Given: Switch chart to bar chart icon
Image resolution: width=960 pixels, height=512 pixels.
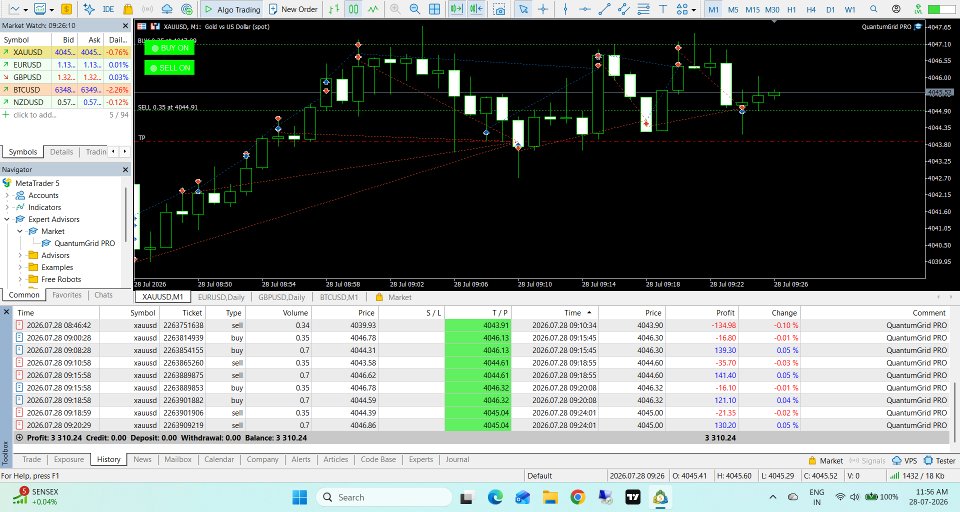Looking at the screenshot, I should (x=334, y=9).
